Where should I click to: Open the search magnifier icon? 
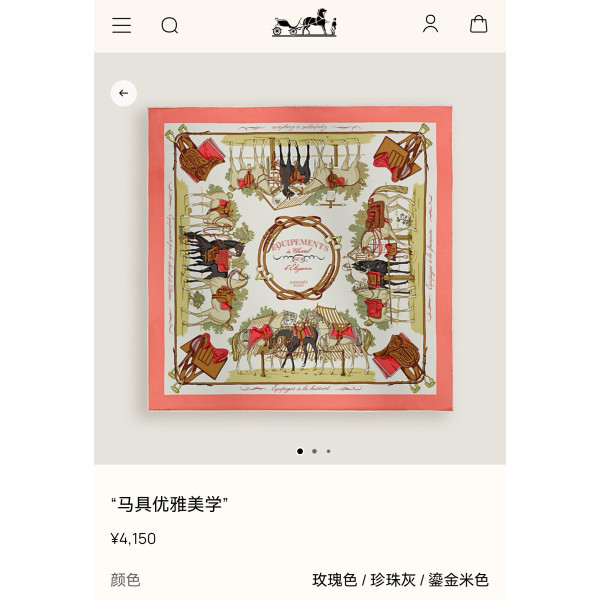[170, 26]
